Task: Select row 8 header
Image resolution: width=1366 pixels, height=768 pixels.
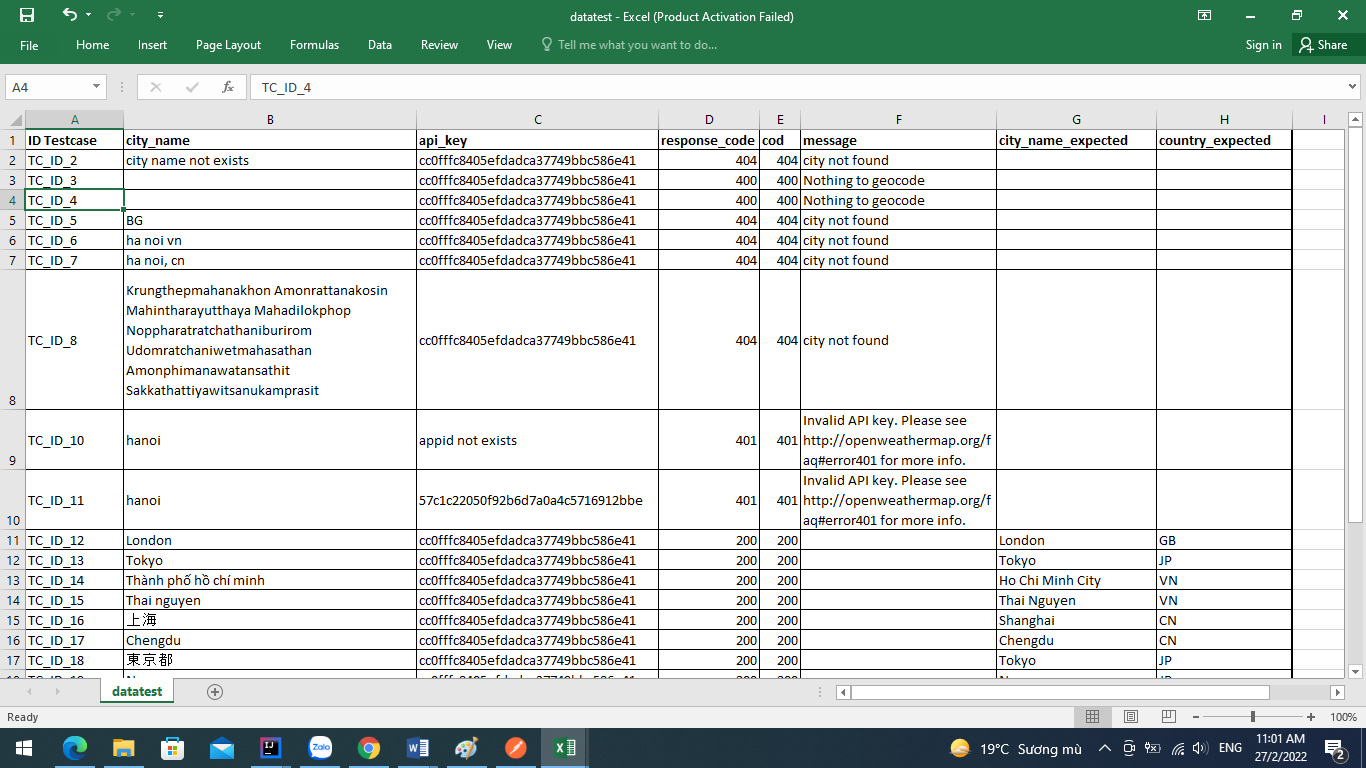Action: [x=12, y=340]
